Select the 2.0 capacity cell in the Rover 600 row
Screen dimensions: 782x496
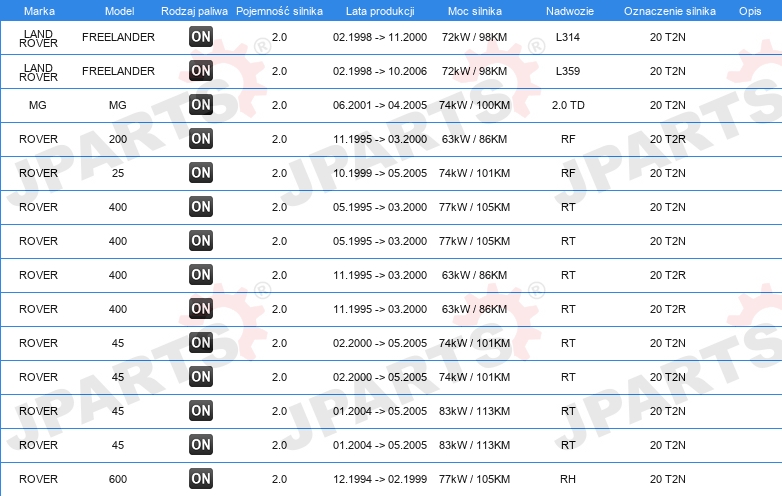coord(279,479)
